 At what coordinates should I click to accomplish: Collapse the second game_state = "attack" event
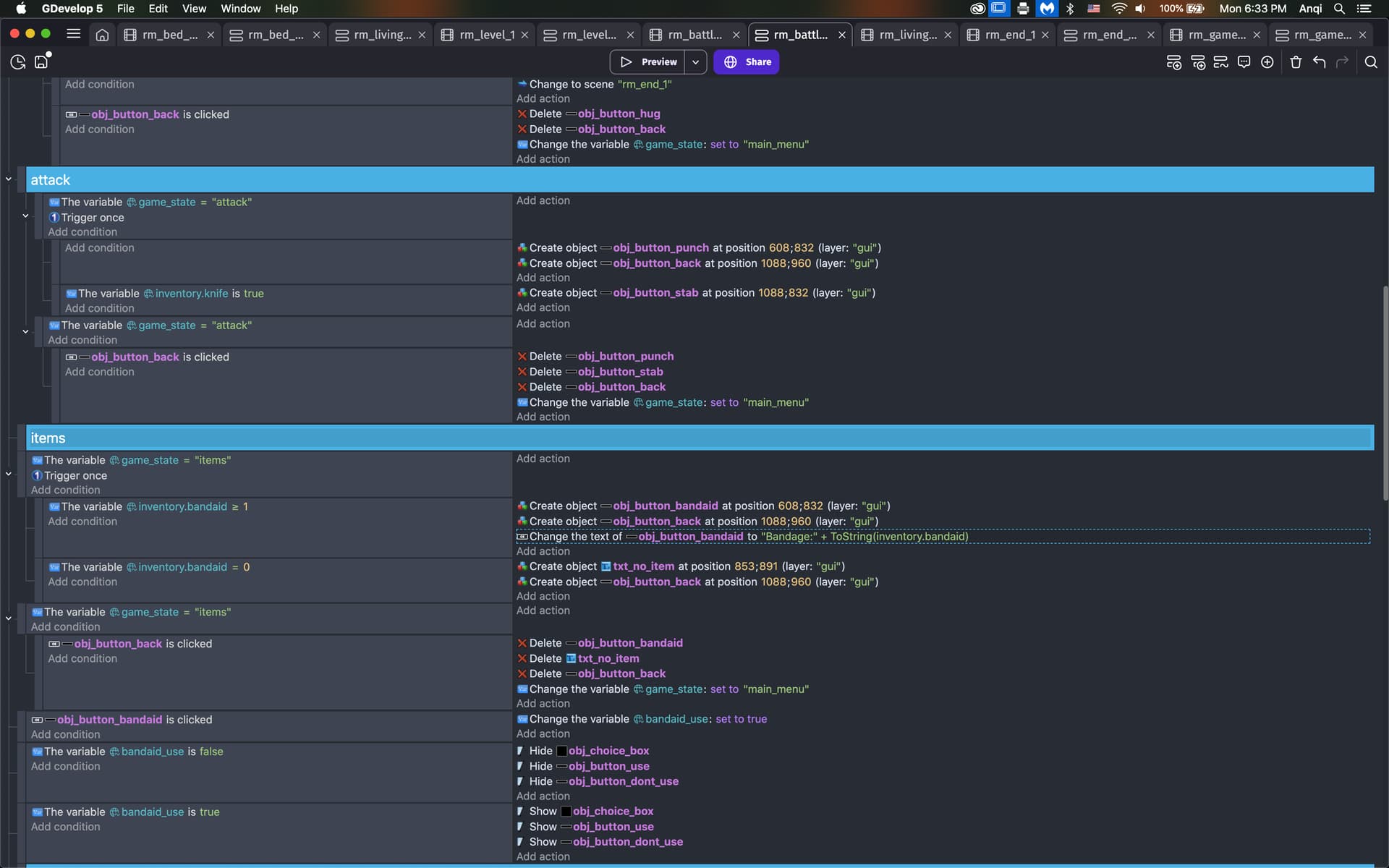pos(25,331)
